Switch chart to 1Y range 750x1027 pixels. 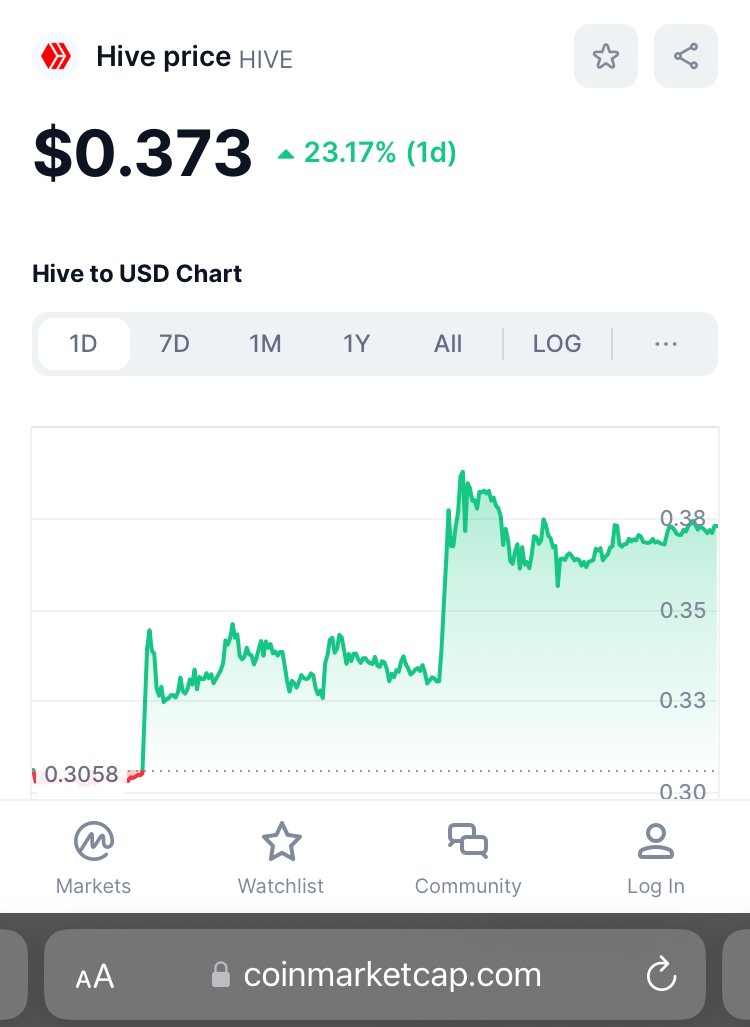click(356, 344)
